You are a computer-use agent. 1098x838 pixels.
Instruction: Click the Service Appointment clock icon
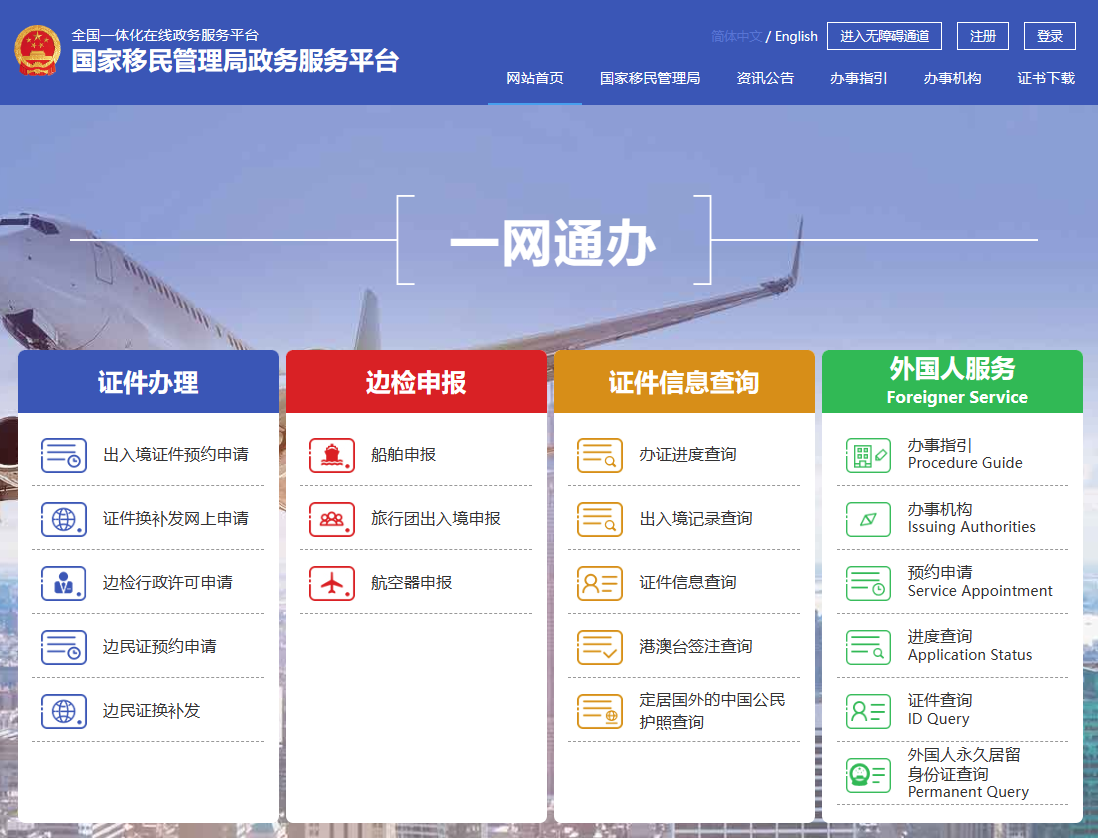(x=868, y=583)
